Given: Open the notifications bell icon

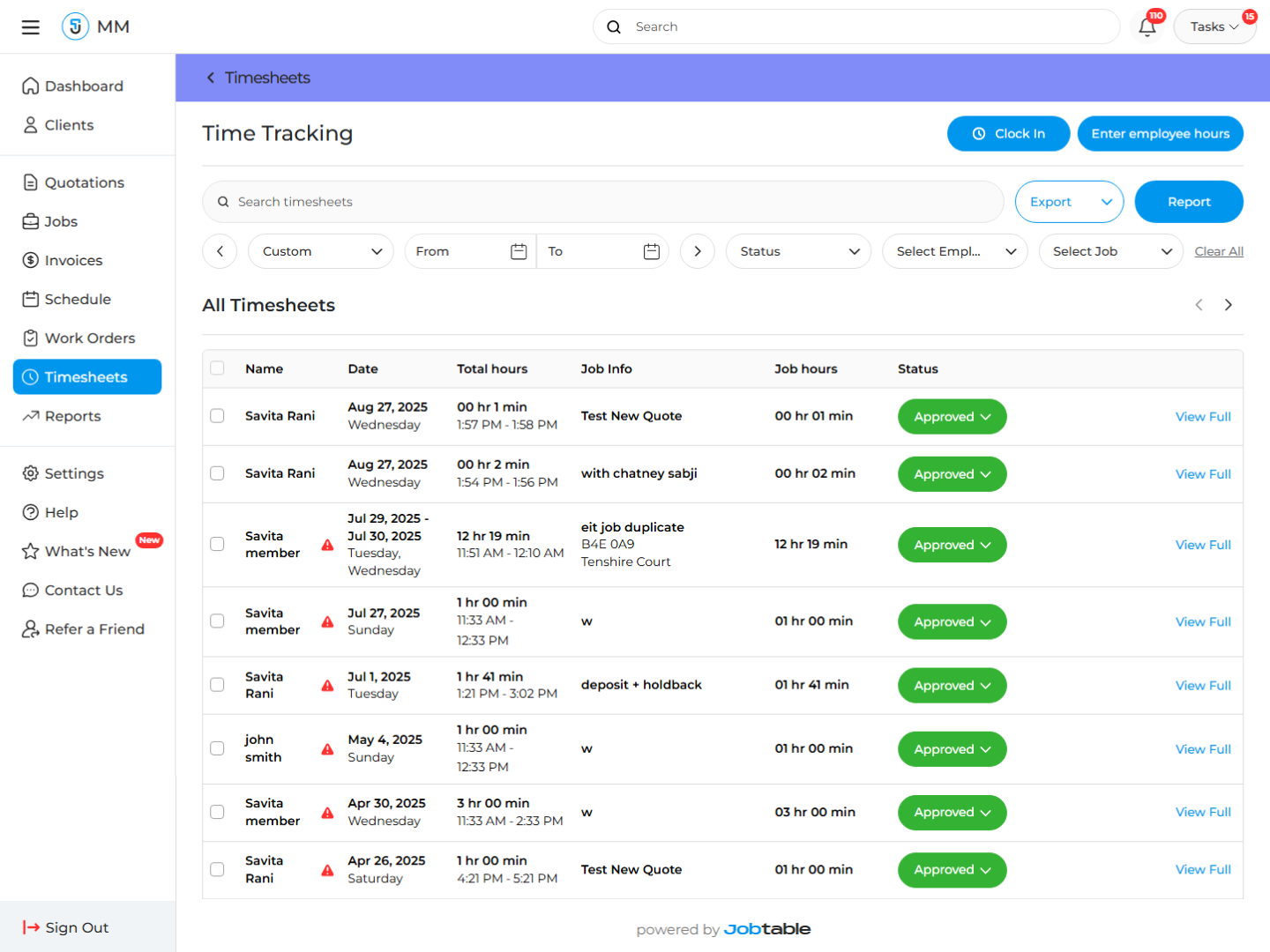Looking at the screenshot, I should pyautogui.click(x=1147, y=27).
